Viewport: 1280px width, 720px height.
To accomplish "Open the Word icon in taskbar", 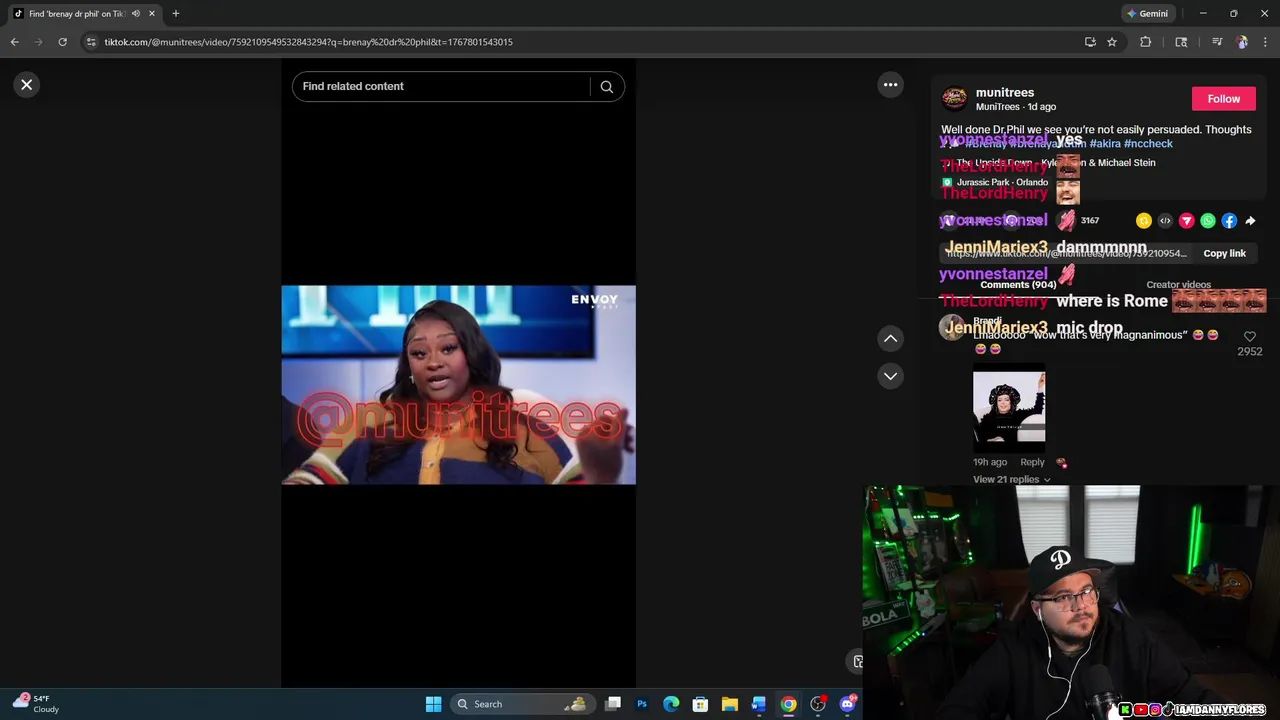I will coord(759,704).
